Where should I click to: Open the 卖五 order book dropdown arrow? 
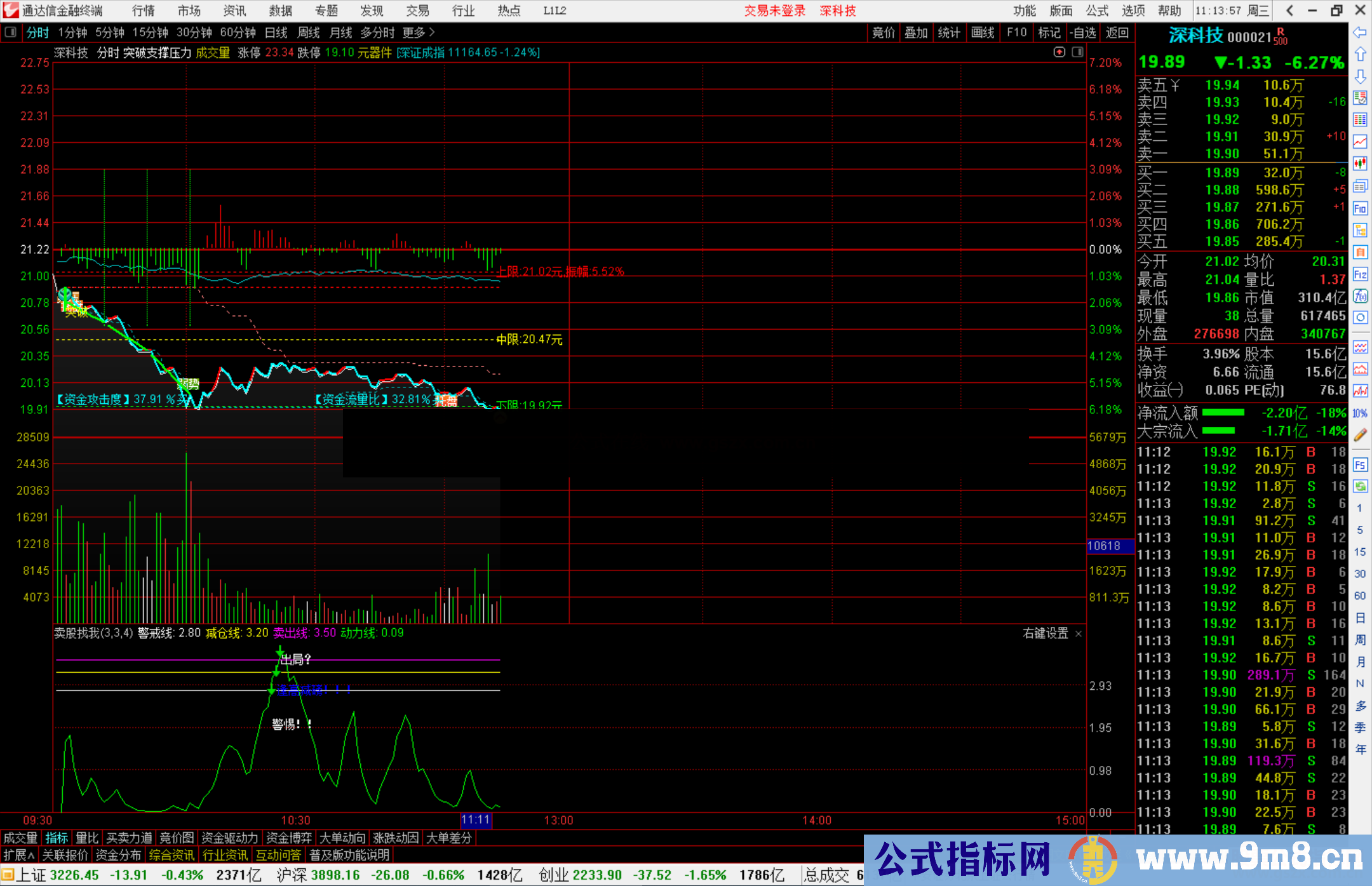pos(1175,85)
